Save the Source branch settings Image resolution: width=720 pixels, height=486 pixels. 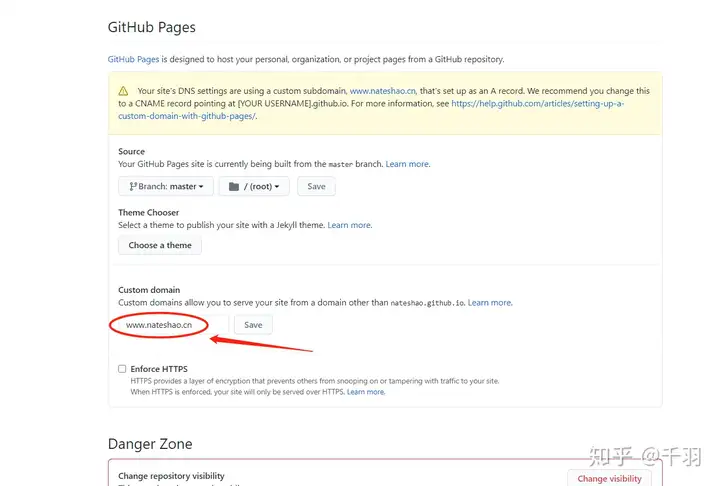coord(316,186)
